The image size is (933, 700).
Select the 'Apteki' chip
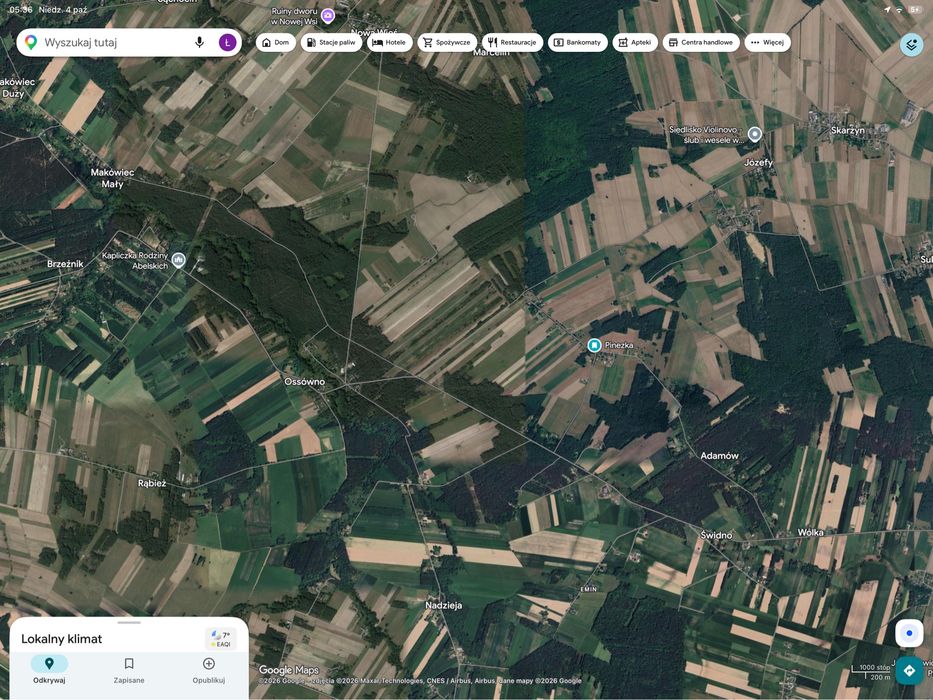[635, 42]
